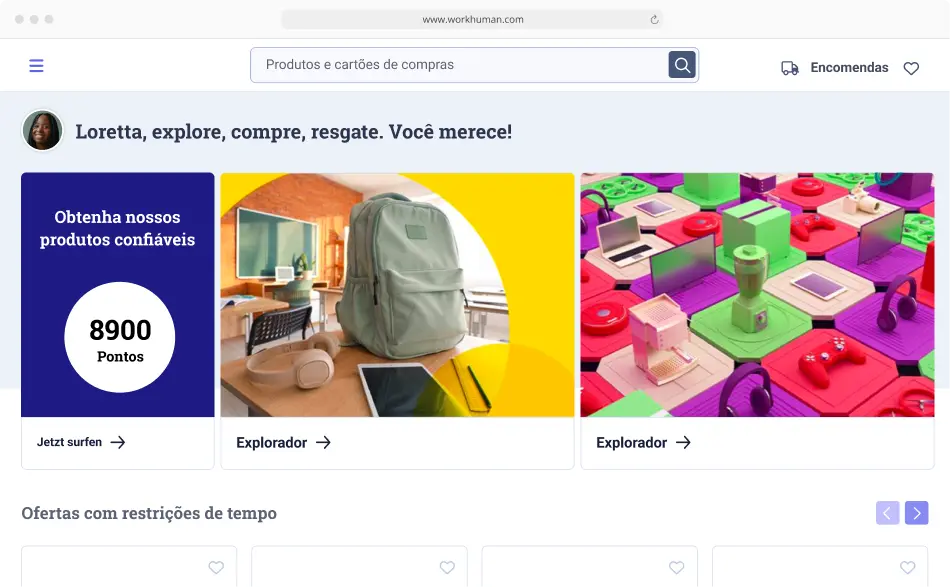Favorite the second offer card heart
The height and width of the screenshot is (587, 950).
pyautogui.click(x=447, y=568)
